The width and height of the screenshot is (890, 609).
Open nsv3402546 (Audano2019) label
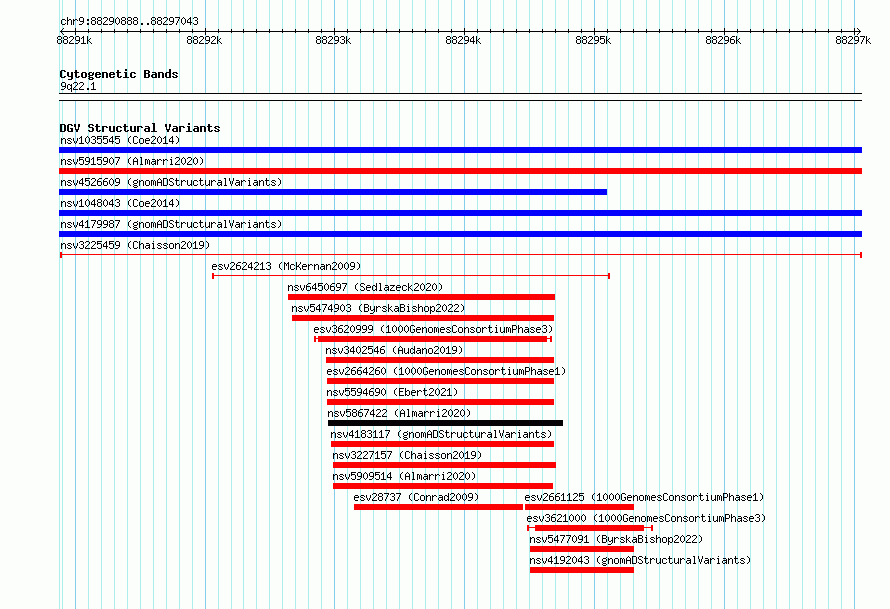pos(394,350)
